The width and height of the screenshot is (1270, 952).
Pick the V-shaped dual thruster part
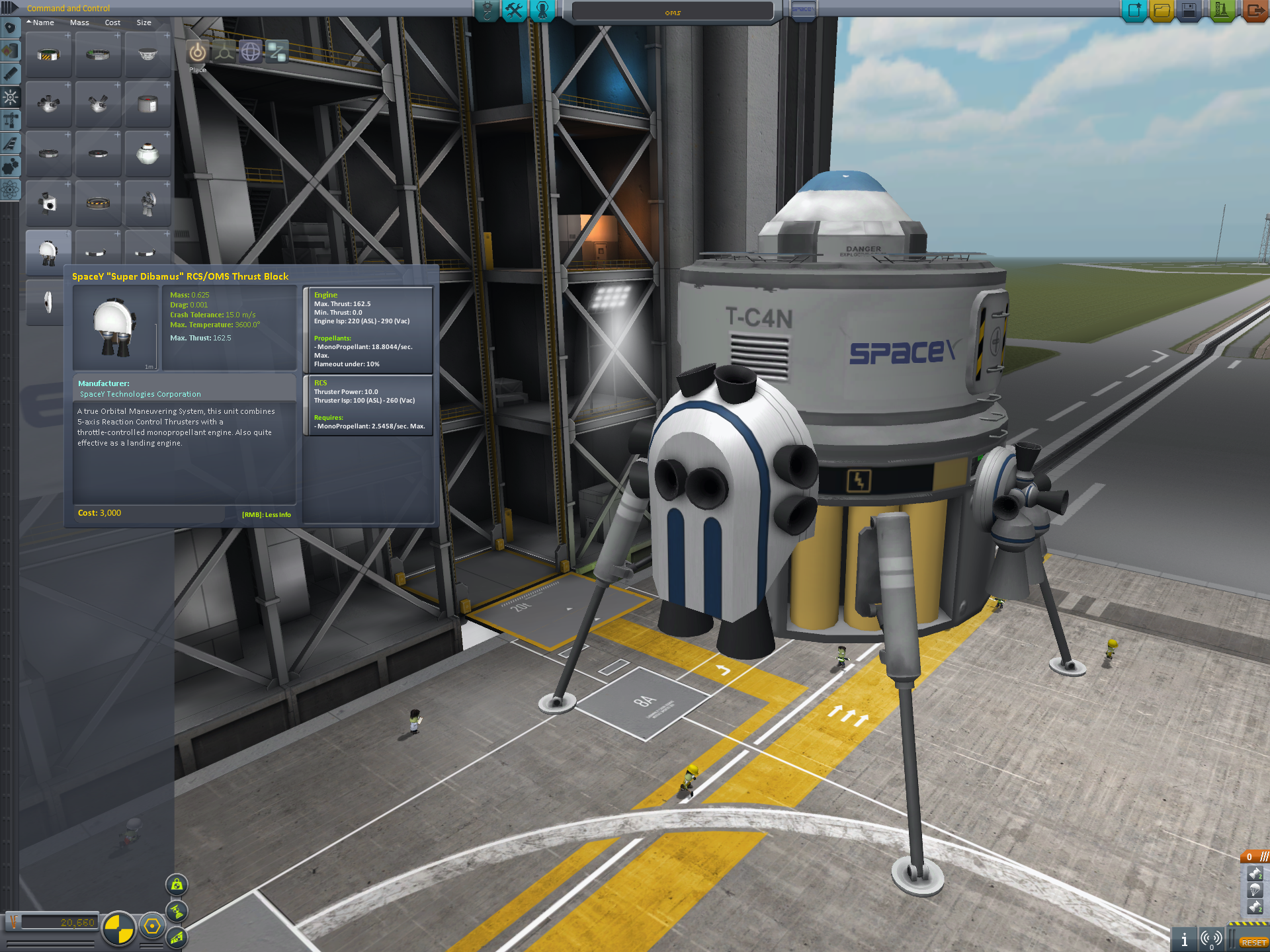click(x=98, y=104)
